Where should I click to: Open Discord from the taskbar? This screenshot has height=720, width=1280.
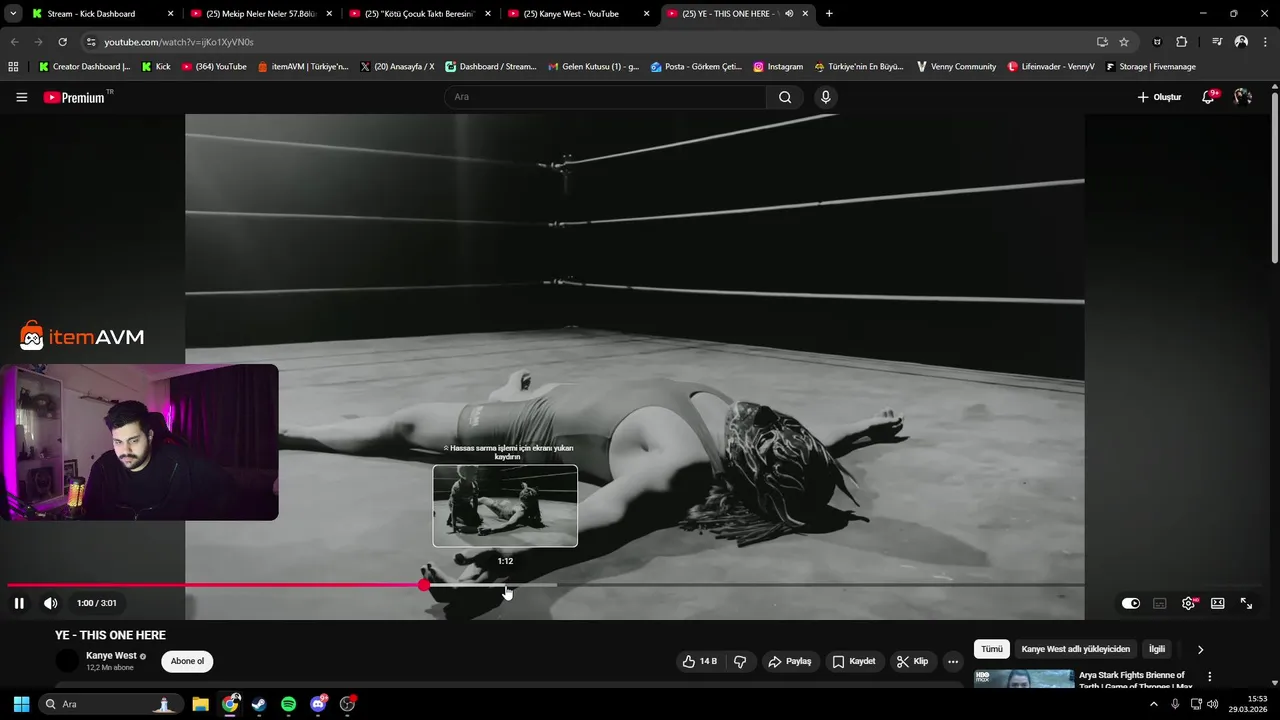318,704
